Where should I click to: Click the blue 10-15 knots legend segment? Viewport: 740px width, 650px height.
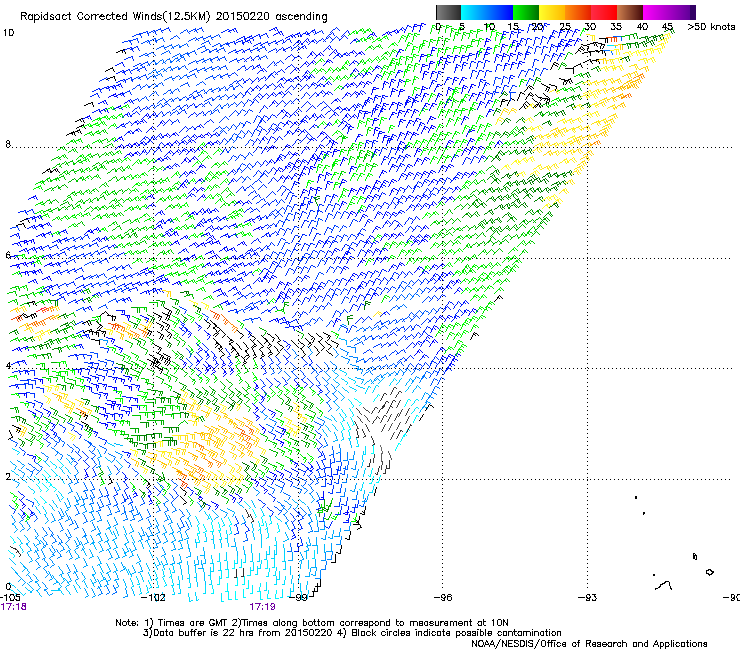[500, 12]
